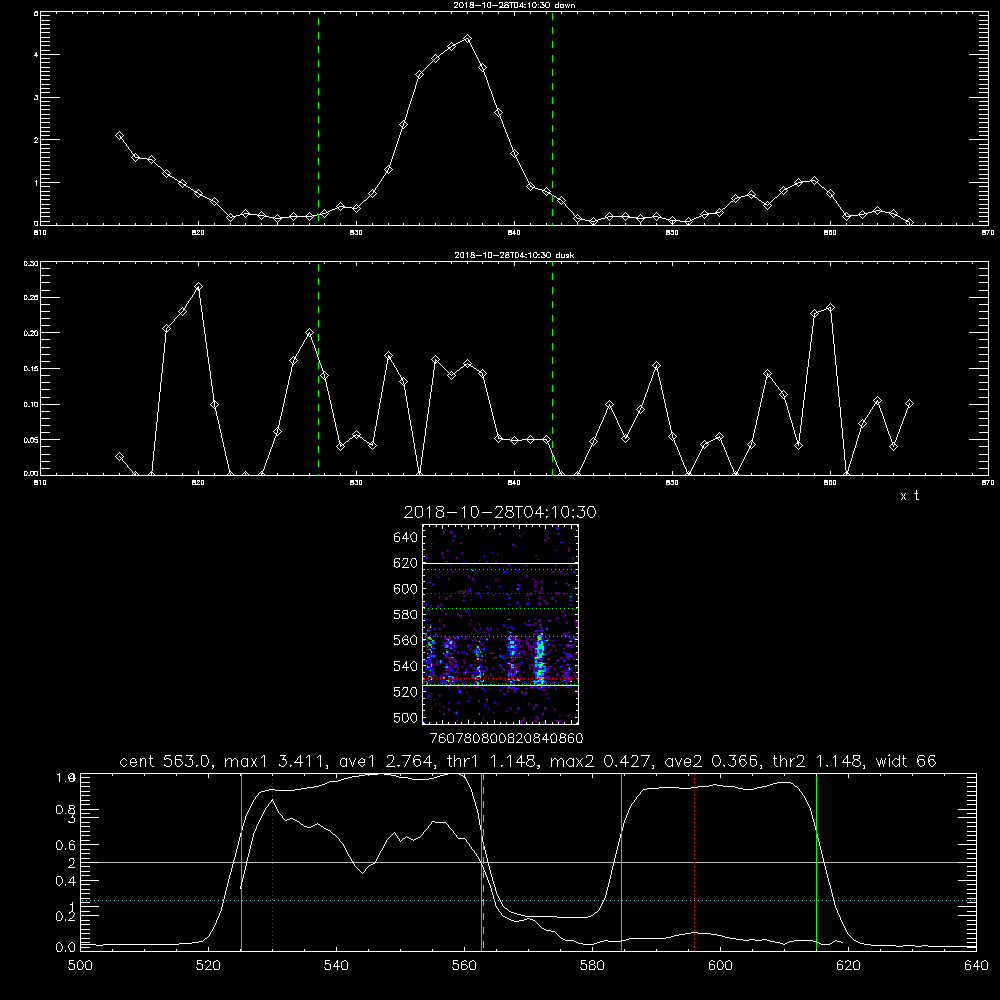
Task: Click the '2018-10-28T04:10:30 dawn' plot title
Action: click(x=514, y=5)
